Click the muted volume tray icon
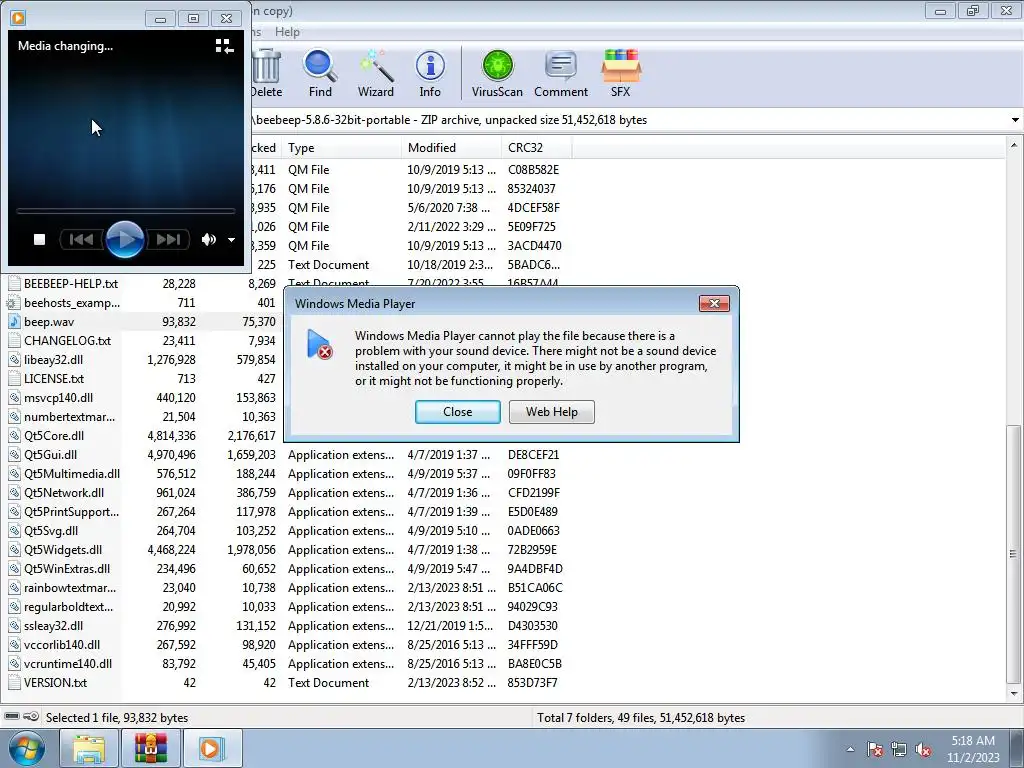Screen dimensions: 1024x768 pos(923,749)
